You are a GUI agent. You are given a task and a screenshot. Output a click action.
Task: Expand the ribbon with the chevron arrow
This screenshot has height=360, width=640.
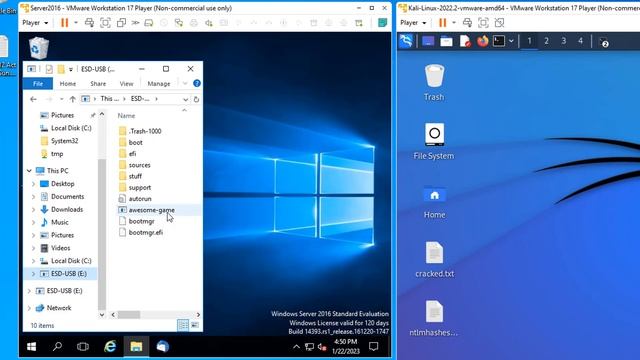pyautogui.click(x=185, y=83)
